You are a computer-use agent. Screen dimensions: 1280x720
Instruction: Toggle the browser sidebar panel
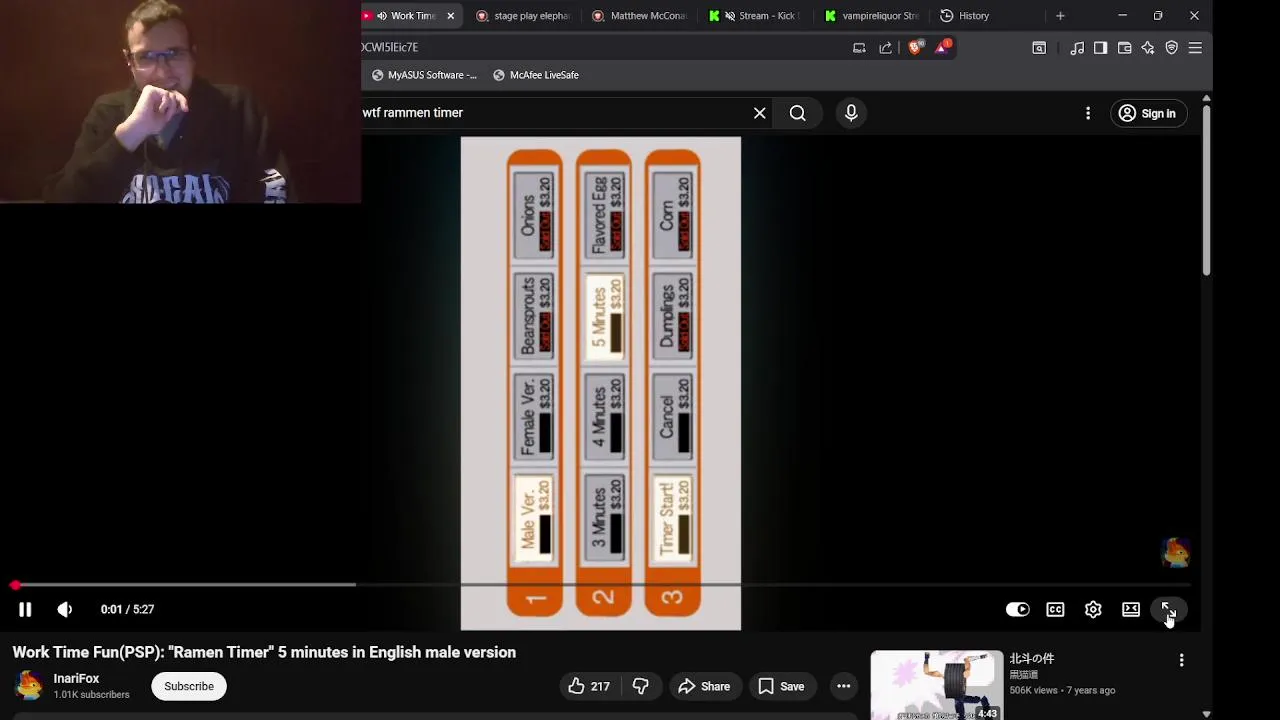[x=1100, y=47]
